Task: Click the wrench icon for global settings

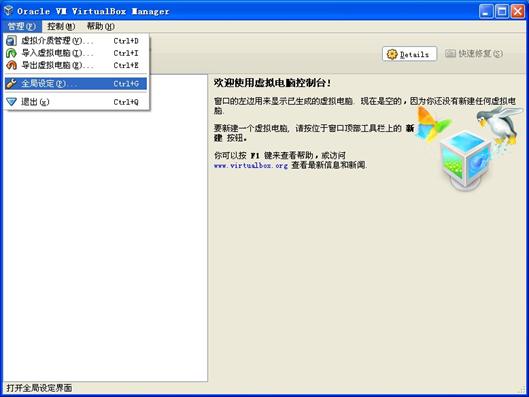Action: (x=11, y=83)
